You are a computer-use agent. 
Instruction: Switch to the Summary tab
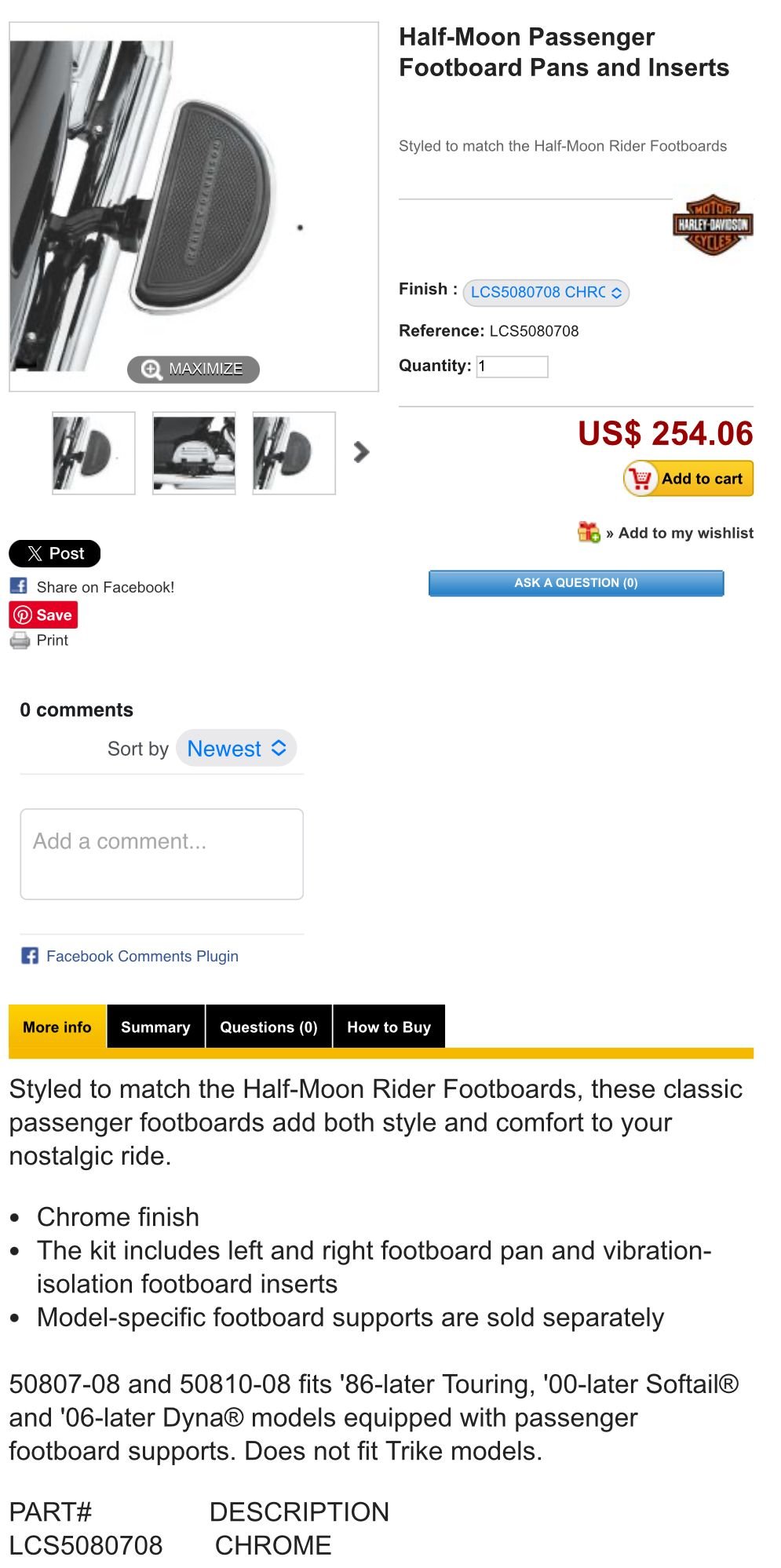155,1026
